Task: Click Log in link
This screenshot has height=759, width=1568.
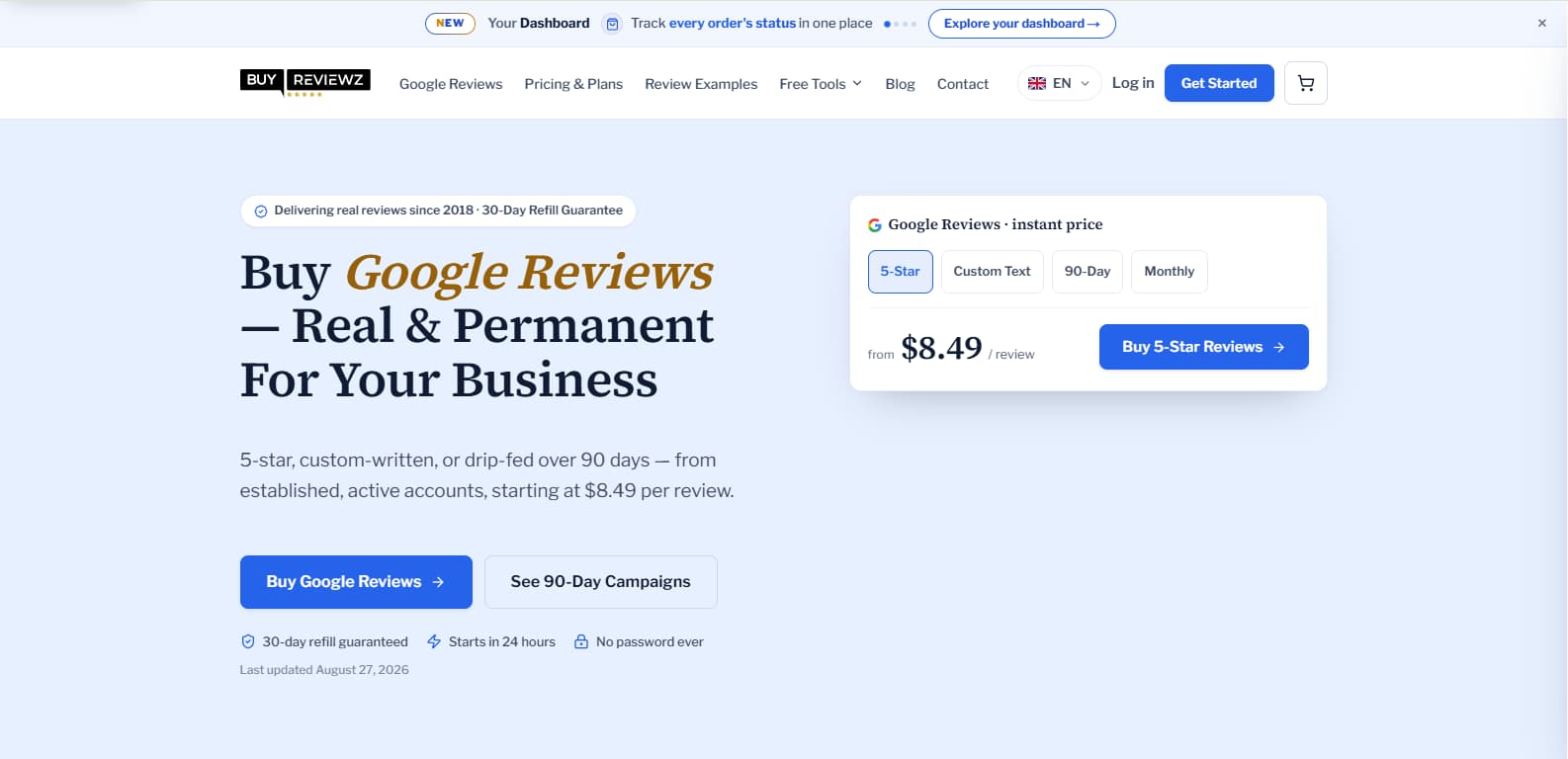Action: (x=1133, y=83)
